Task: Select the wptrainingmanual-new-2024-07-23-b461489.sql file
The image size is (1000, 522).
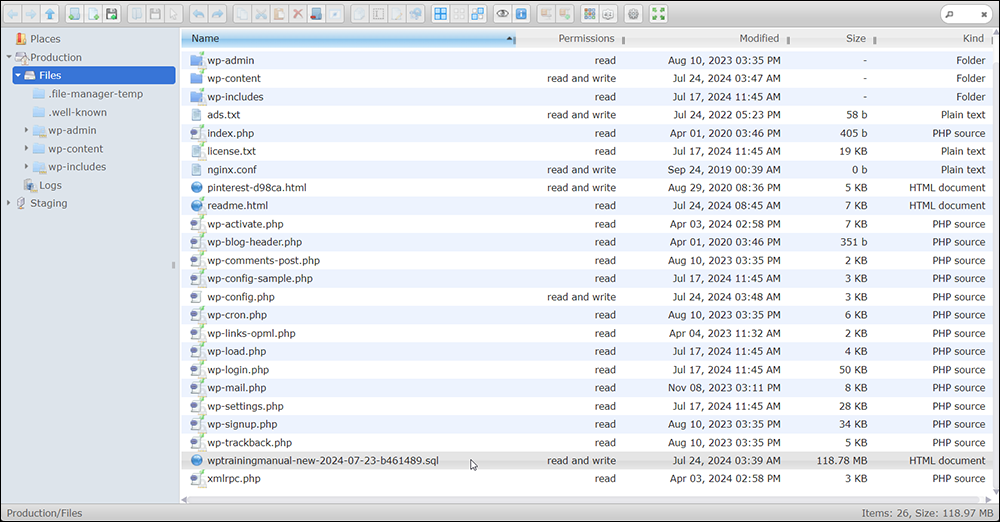Action: (587, 461)
